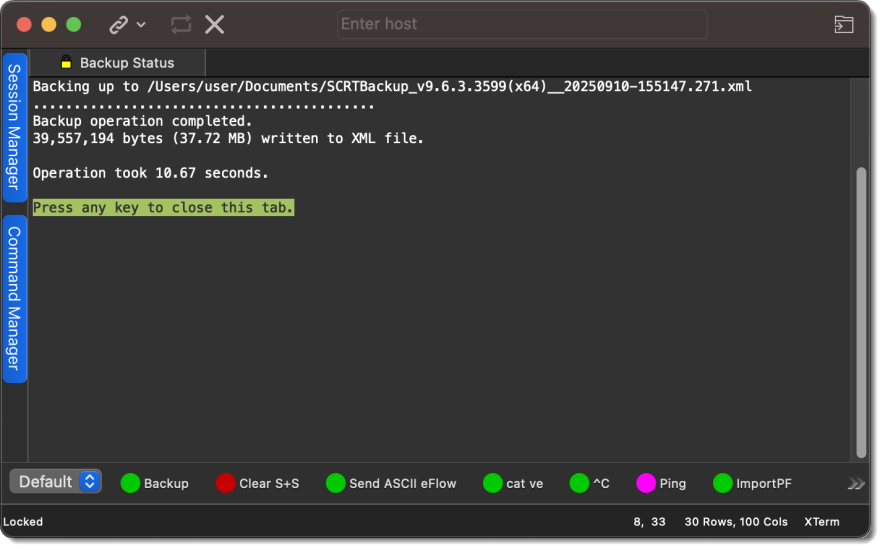Click the magenta Ping button
The width and height of the screenshot is (883, 550).
(x=661, y=483)
